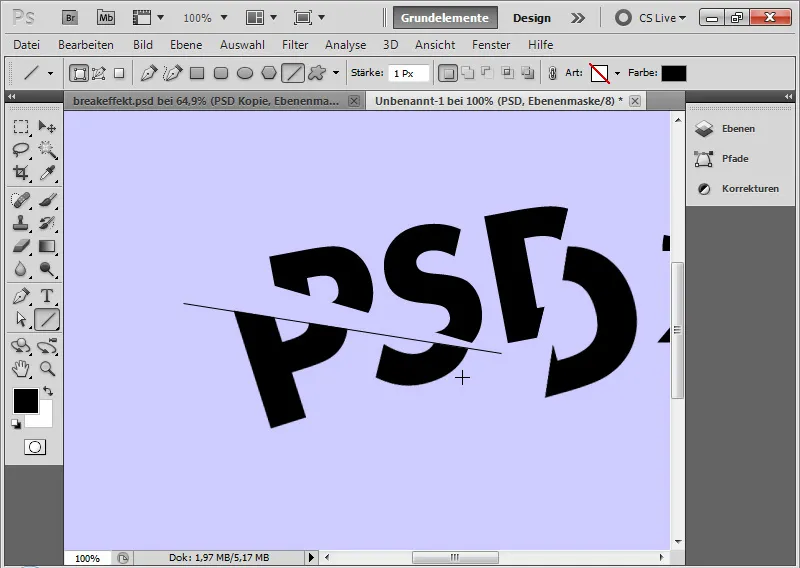The height and width of the screenshot is (568, 800).
Task: Choose Polygon shape in options bar
Action: tap(269, 73)
